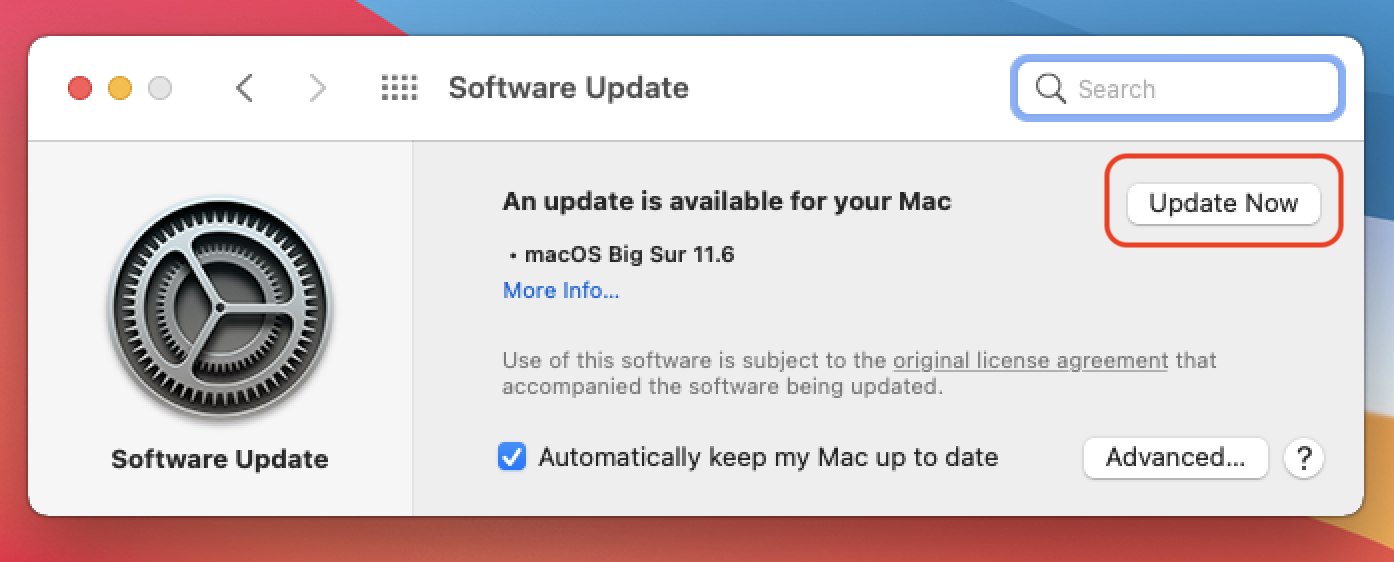
Task: Click the Software Update label below gear
Action: click(220, 460)
